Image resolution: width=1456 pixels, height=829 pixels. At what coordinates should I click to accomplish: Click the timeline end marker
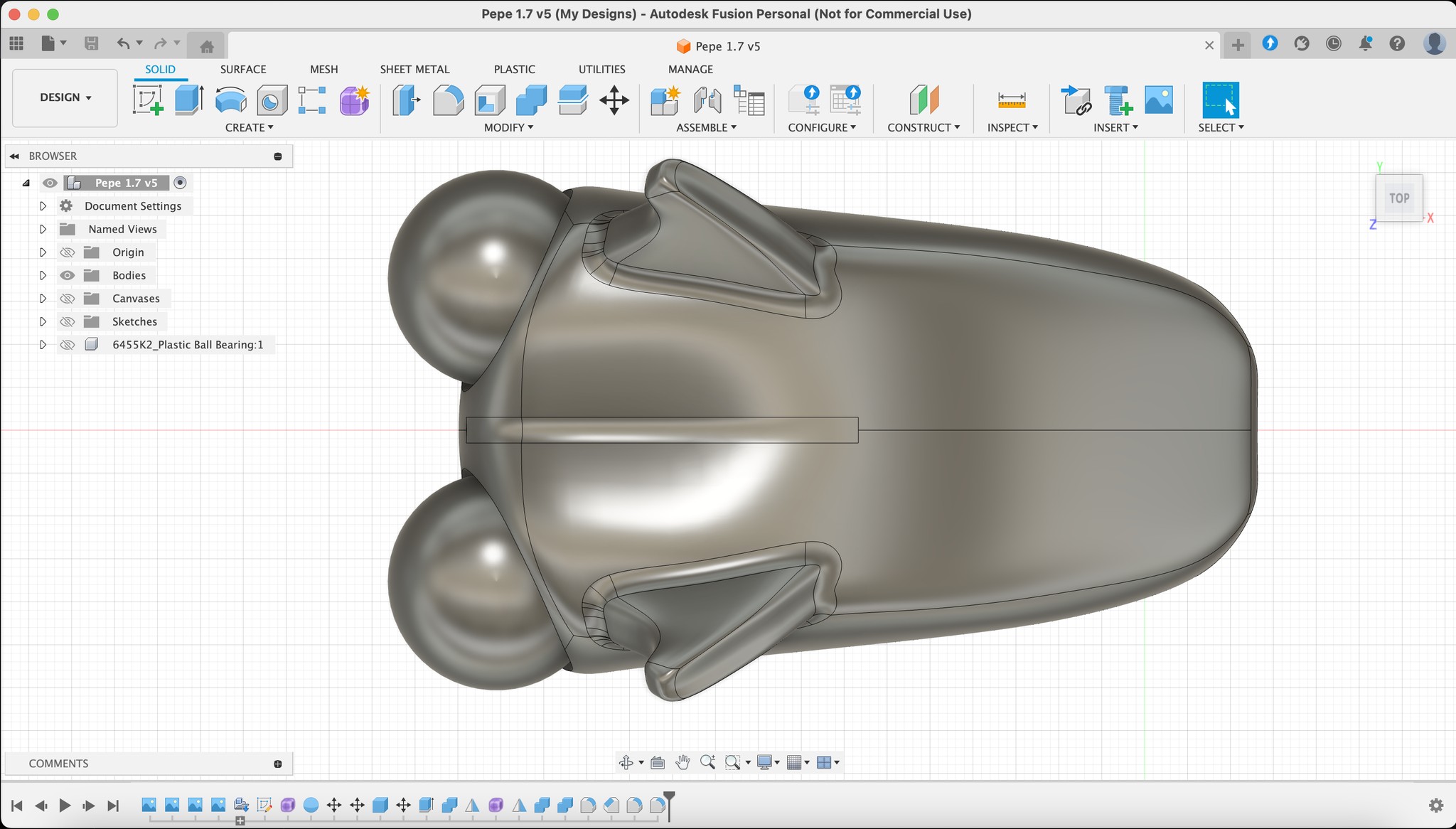pos(669,805)
